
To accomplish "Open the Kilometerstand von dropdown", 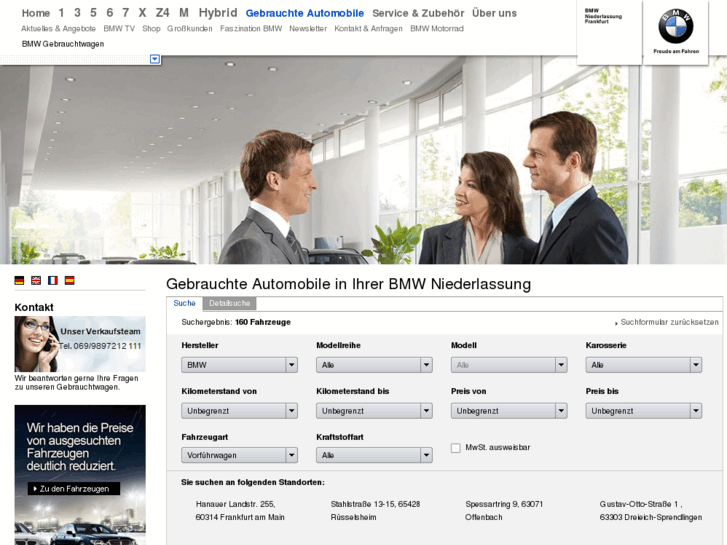I will coord(239,411).
